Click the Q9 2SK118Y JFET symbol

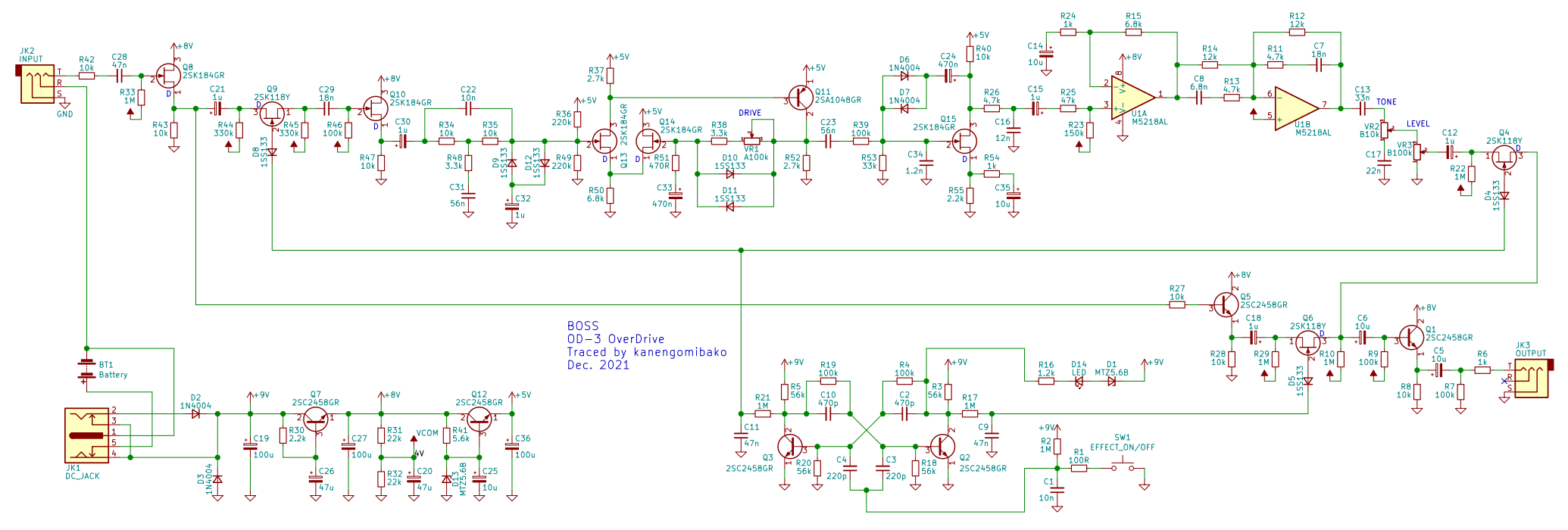(272, 114)
